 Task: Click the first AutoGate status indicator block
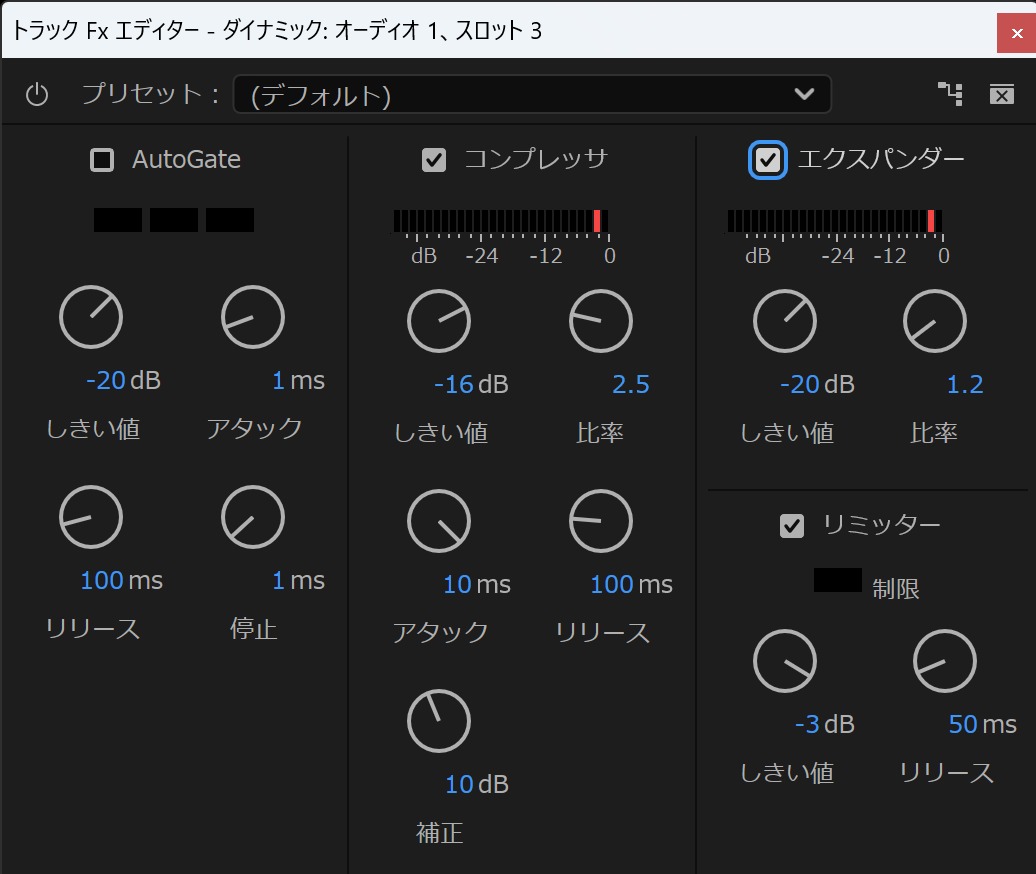[x=118, y=220]
